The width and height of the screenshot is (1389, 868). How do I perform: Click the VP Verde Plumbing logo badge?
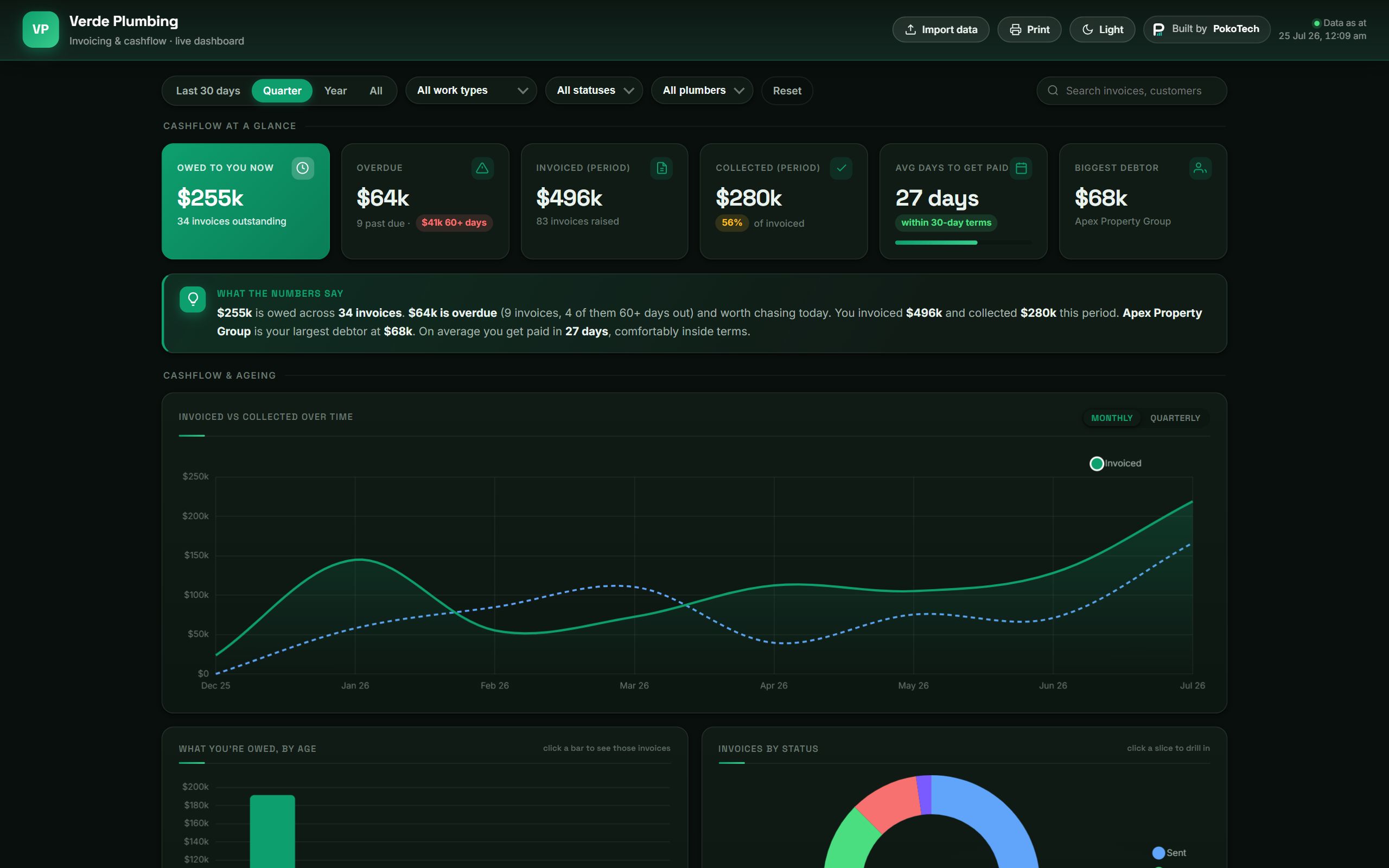click(40, 29)
